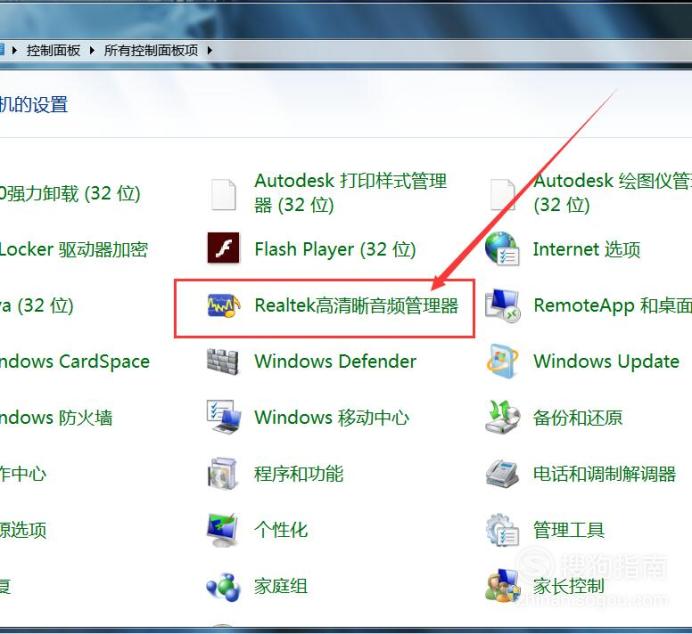Image resolution: width=692 pixels, height=634 pixels.
Task: Click the Windows Mobility Center icon
Action: pyautogui.click(x=224, y=417)
